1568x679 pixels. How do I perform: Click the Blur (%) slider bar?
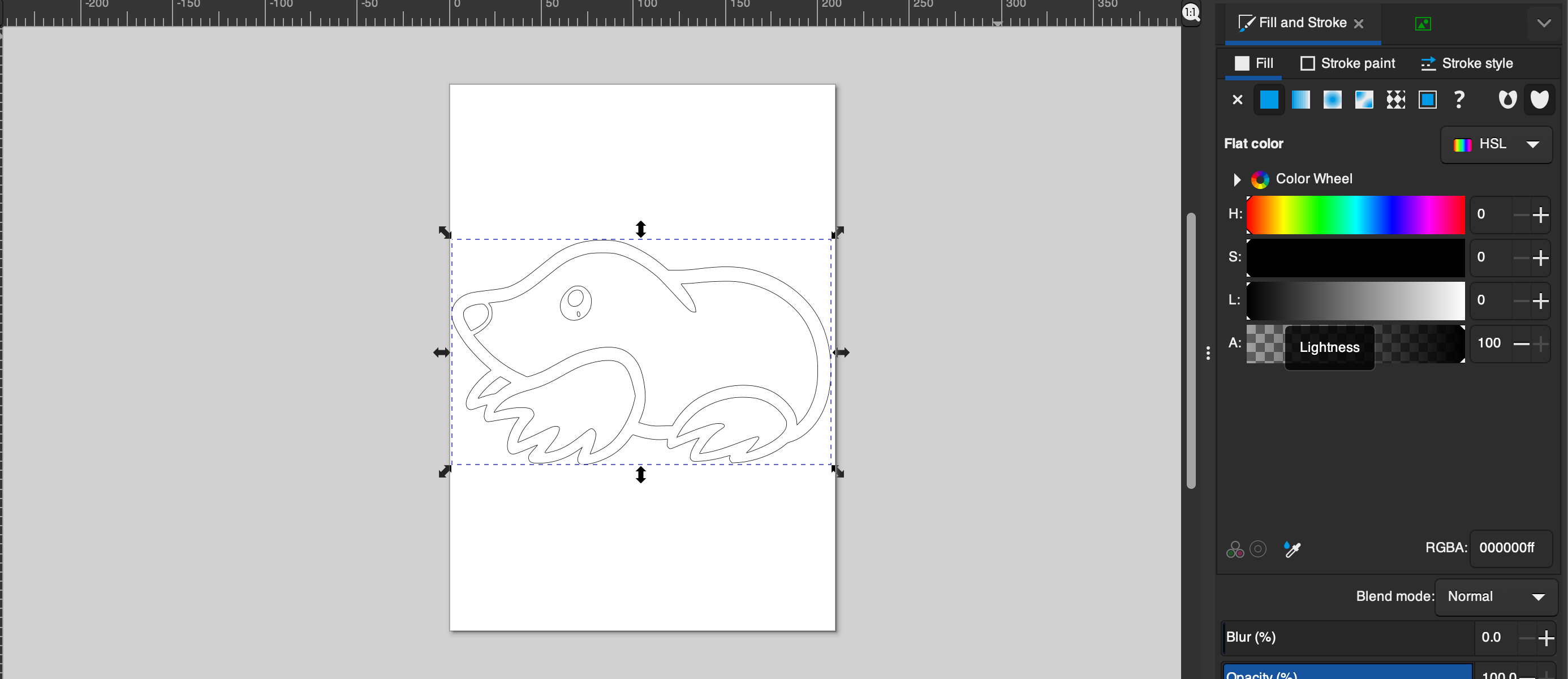click(x=1347, y=638)
